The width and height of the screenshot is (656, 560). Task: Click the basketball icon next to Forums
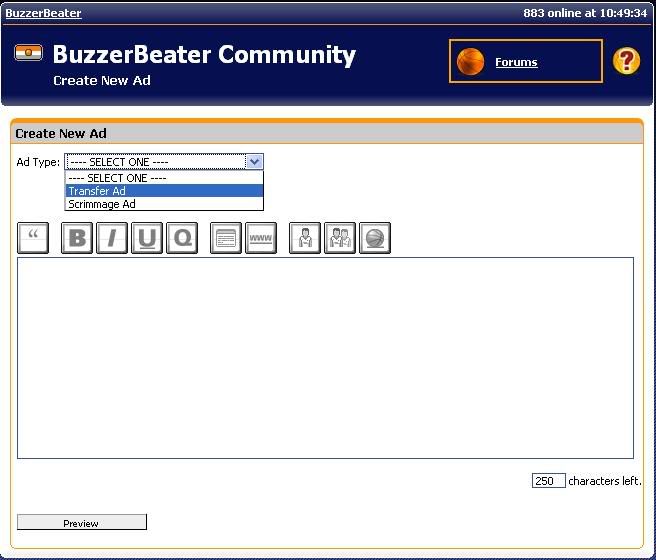(470, 62)
